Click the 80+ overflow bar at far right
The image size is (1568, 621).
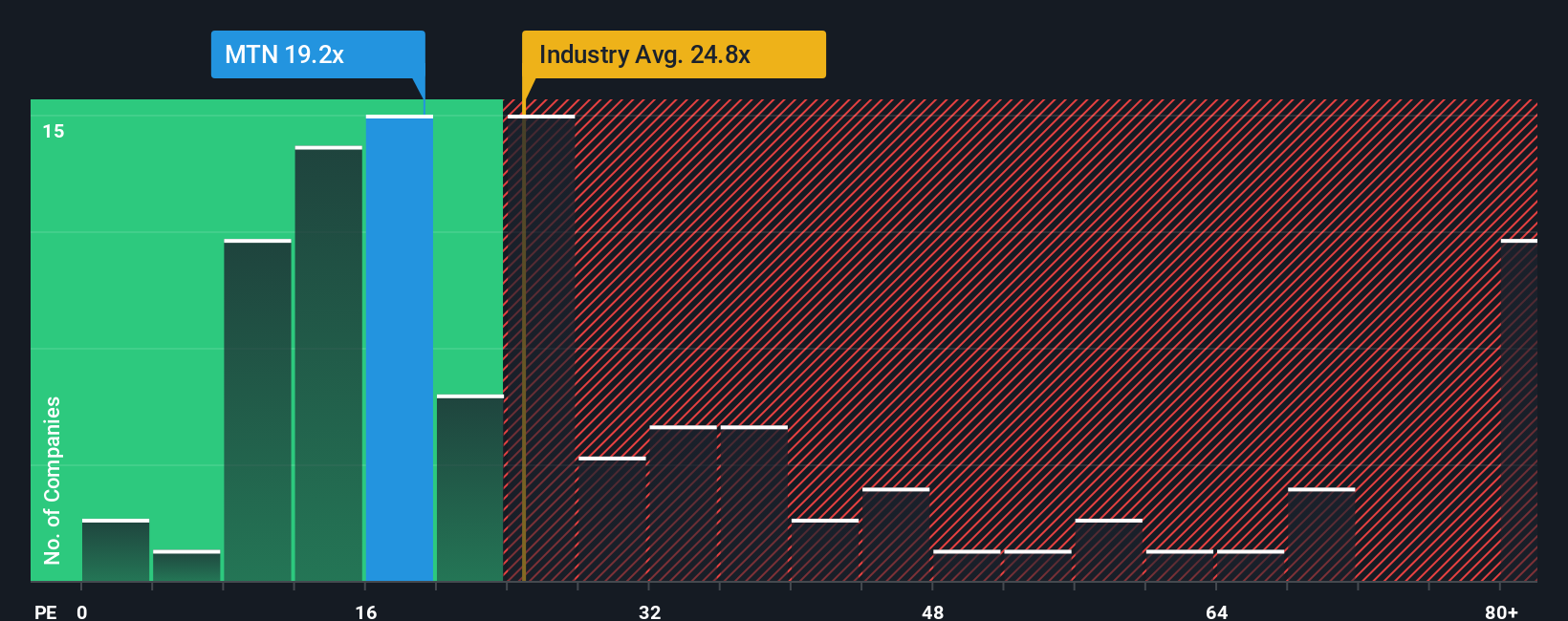pos(1519,411)
